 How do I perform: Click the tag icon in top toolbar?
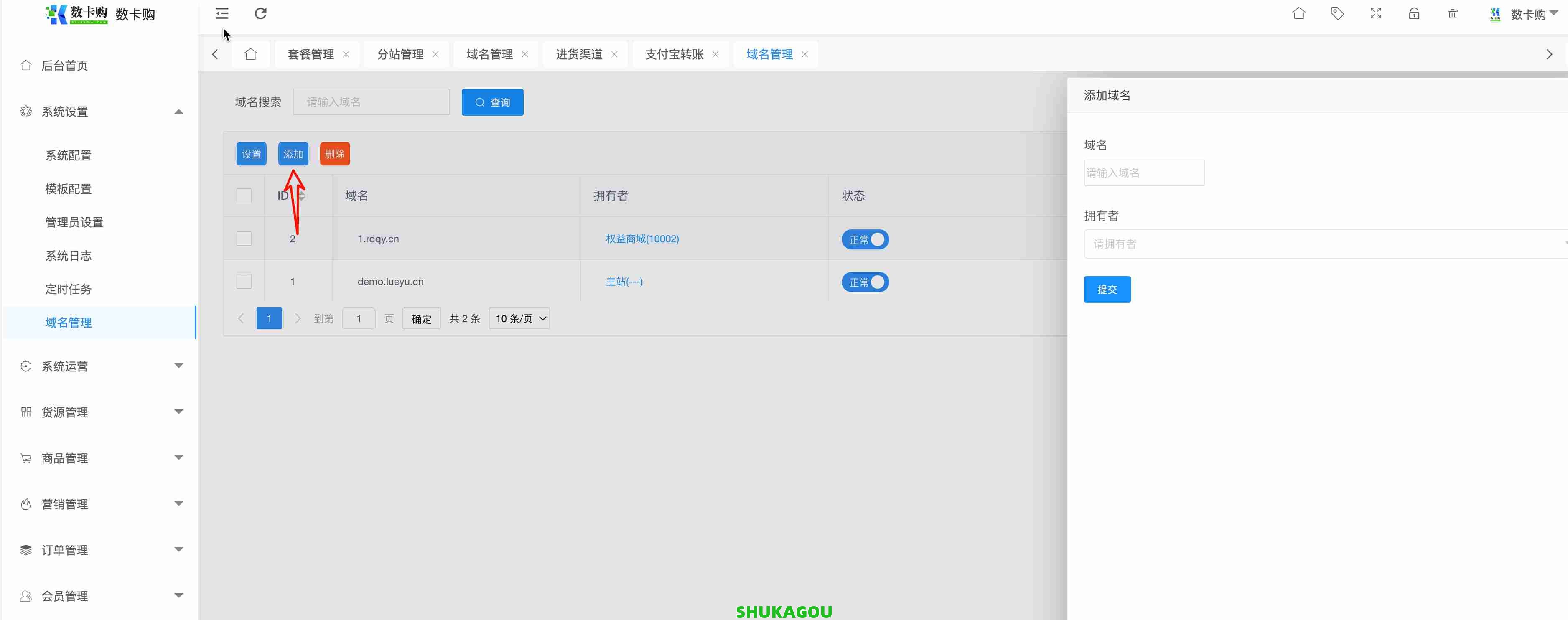[x=1337, y=13]
